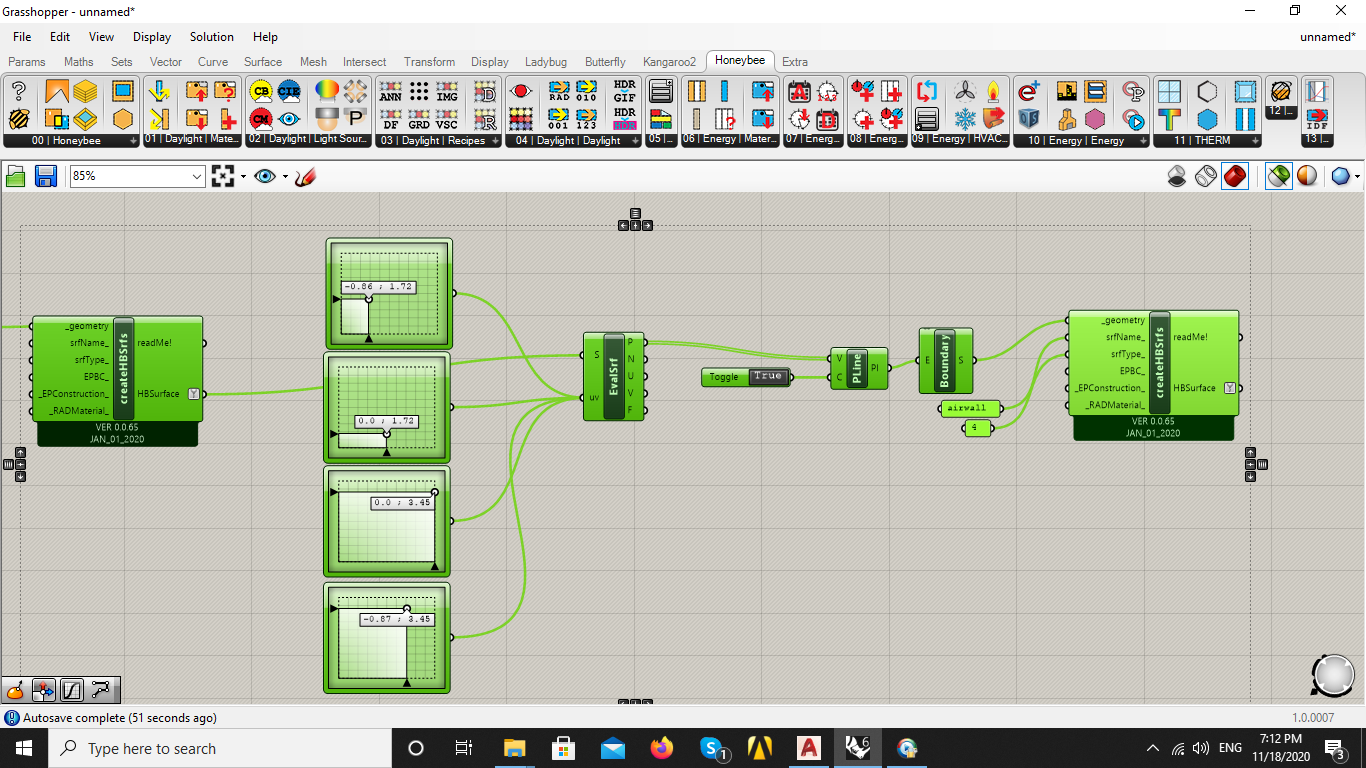
Task: Click the Honeybee bee logo icon
Action: click(18, 119)
